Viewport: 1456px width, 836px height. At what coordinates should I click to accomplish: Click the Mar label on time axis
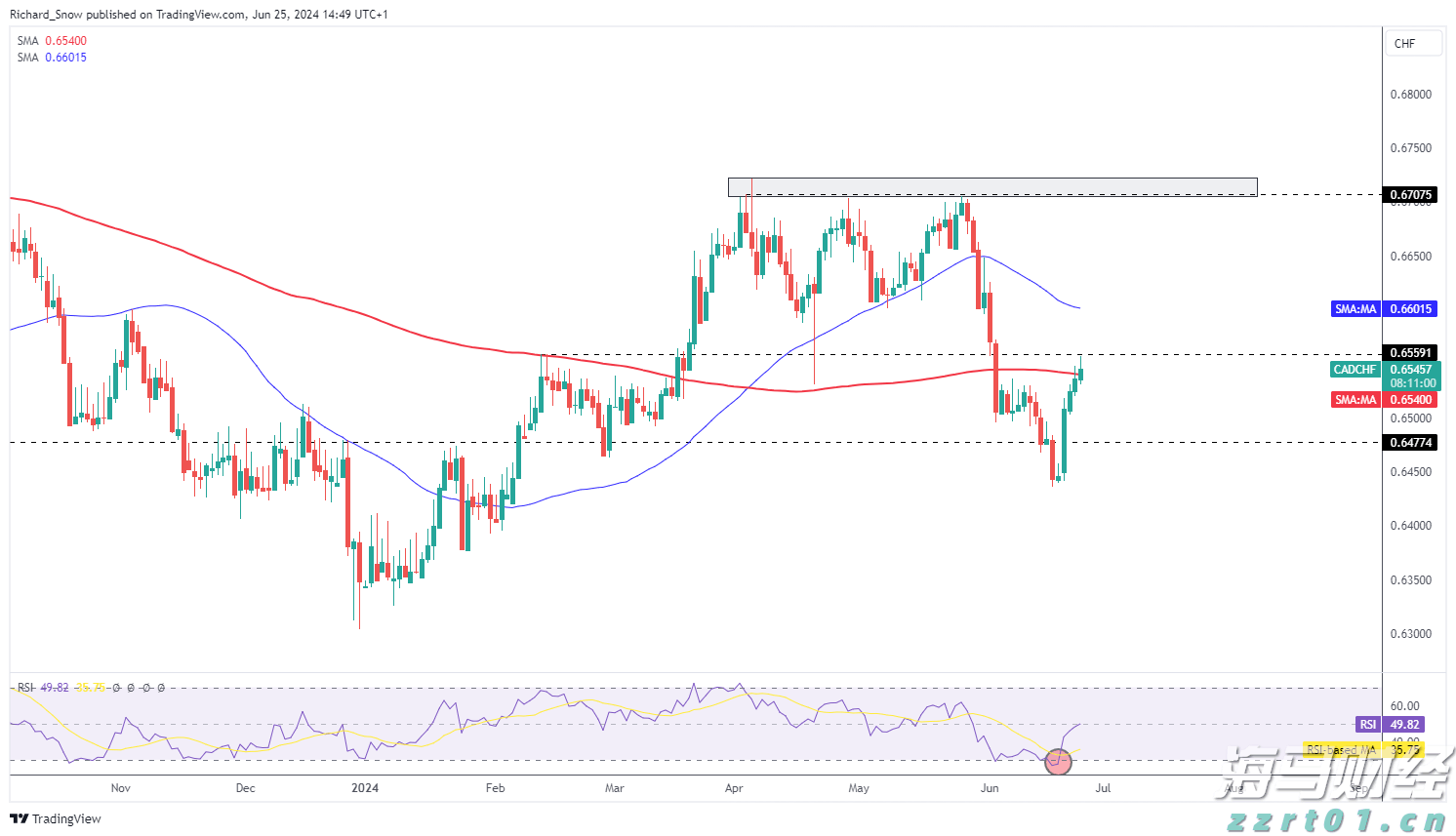pyautogui.click(x=615, y=788)
